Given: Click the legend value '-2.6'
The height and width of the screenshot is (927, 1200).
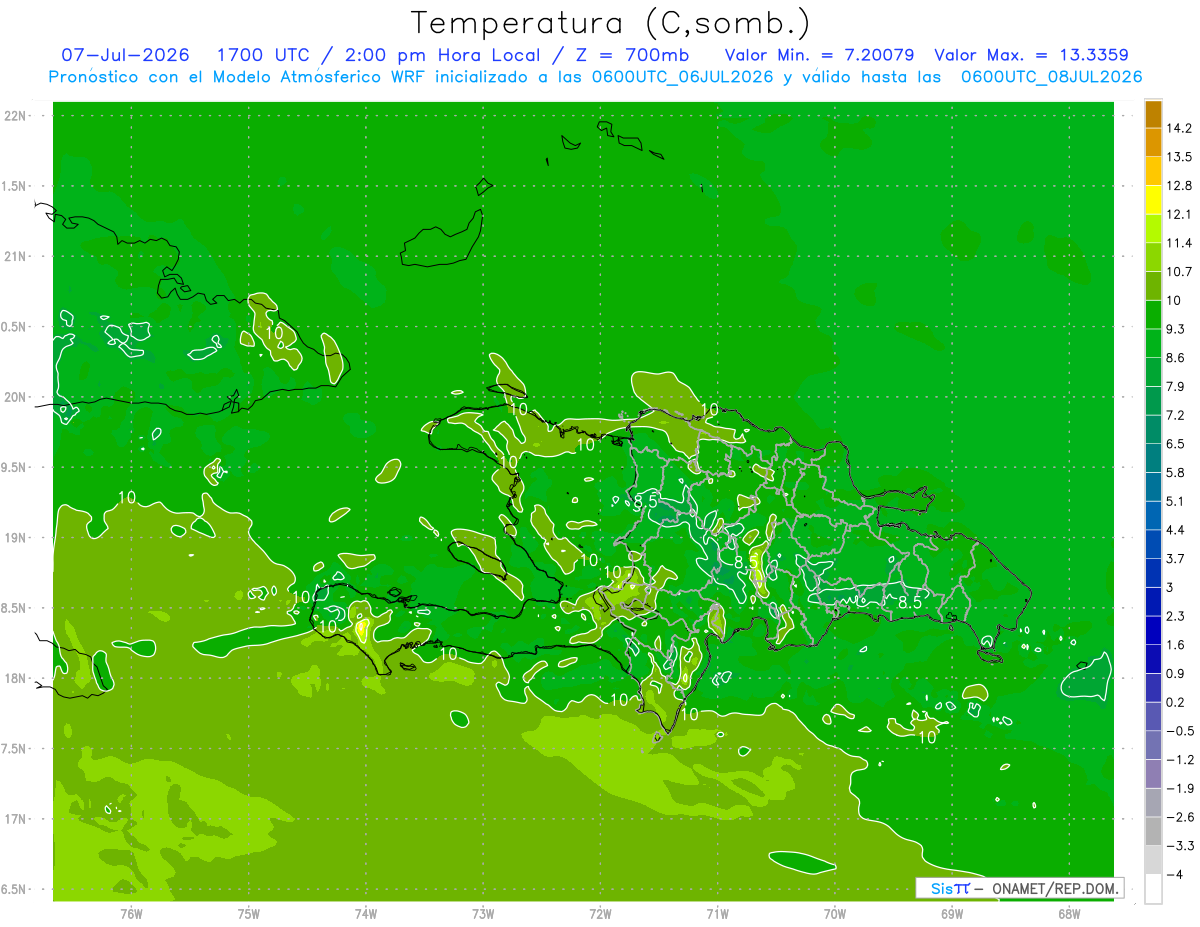Looking at the screenshot, I should pos(1179,817).
